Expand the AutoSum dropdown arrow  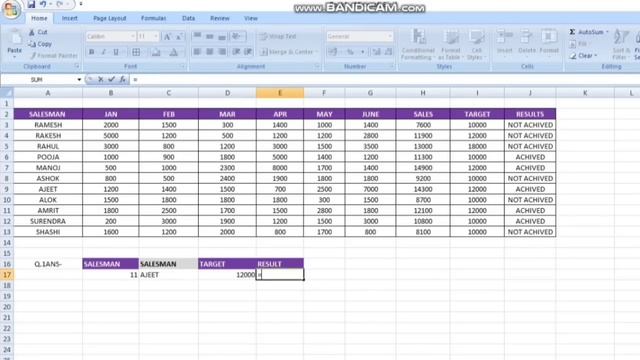click(x=607, y=32)
